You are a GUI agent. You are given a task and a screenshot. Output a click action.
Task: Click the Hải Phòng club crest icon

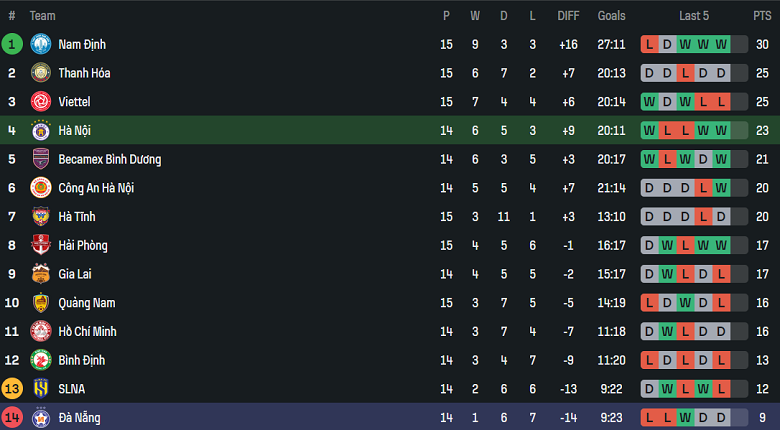(x=41, y=245)
